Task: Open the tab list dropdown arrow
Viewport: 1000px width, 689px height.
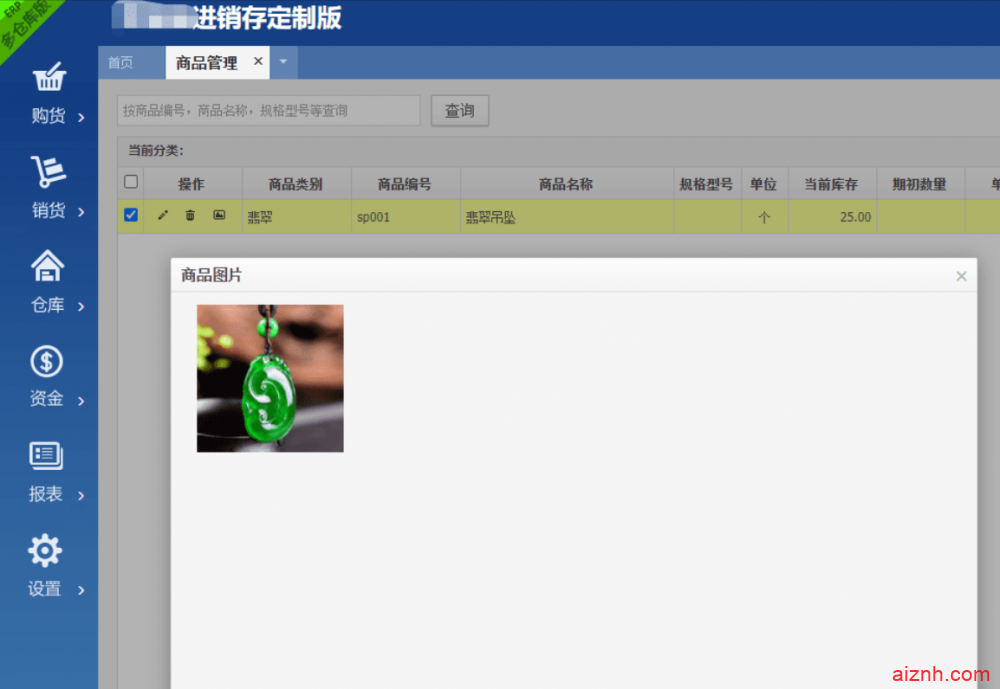Action: [283, 62]
